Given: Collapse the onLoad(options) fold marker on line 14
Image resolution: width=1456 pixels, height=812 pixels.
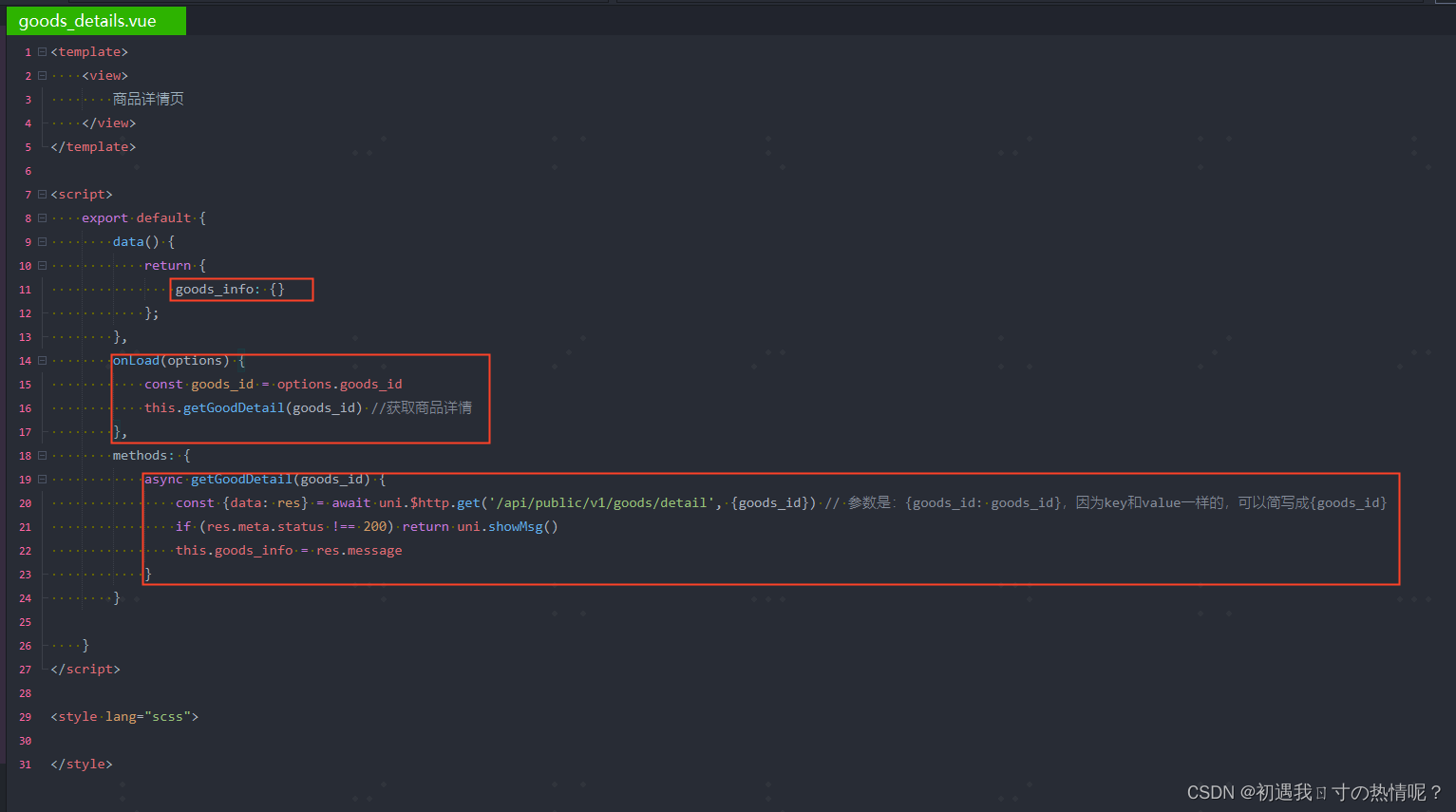Looking at the screenshot, I should [x=42, y=361].
